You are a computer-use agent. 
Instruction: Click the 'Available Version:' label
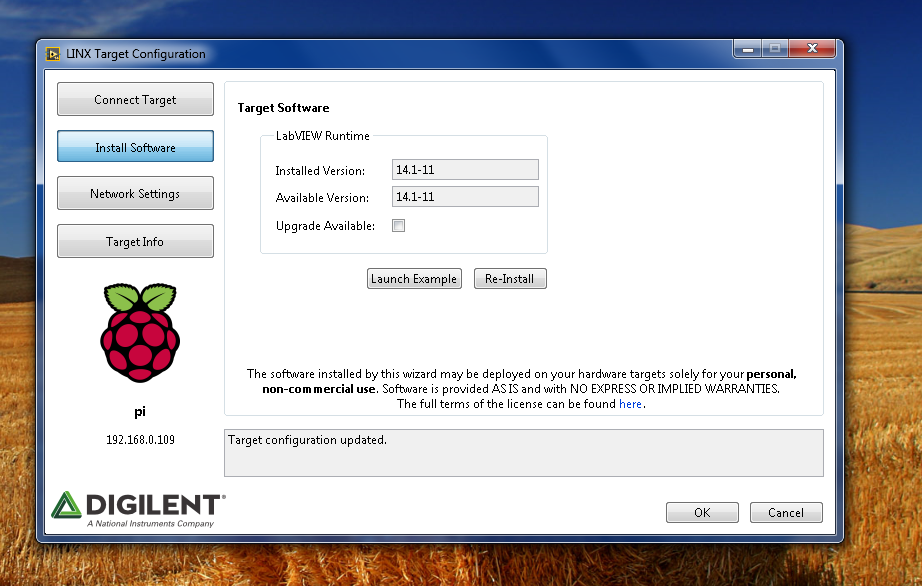(322, 198)
